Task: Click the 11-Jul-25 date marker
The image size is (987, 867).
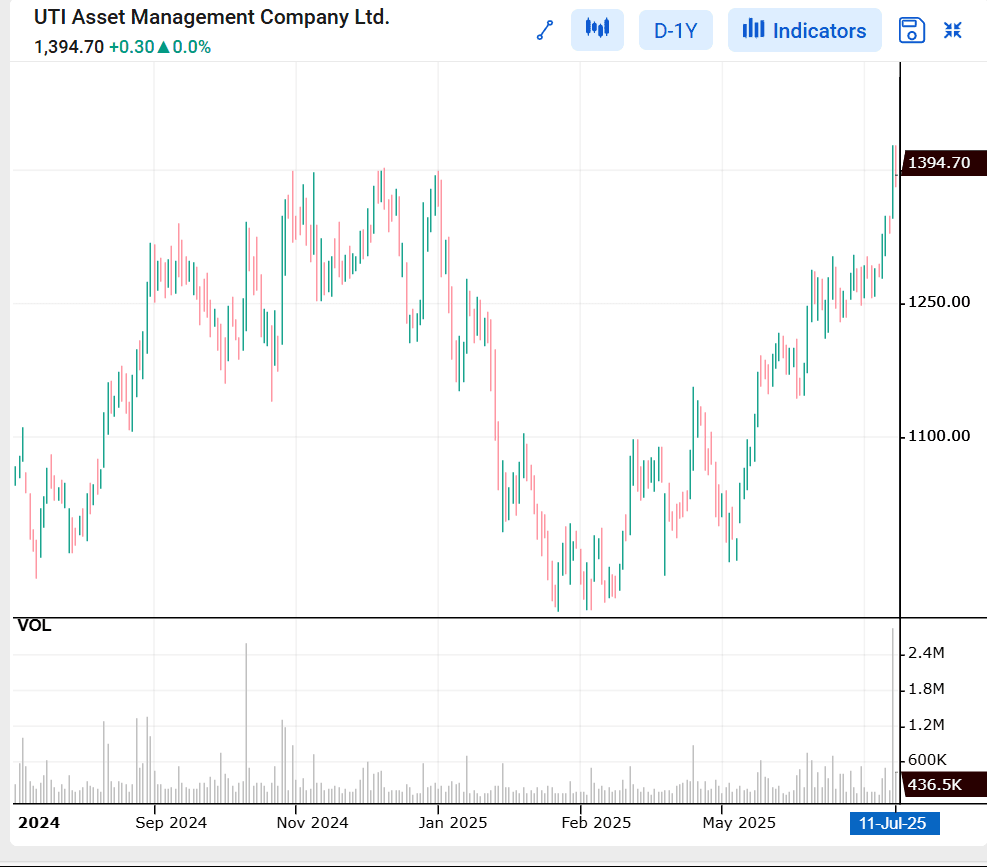Action: (894, 823)
